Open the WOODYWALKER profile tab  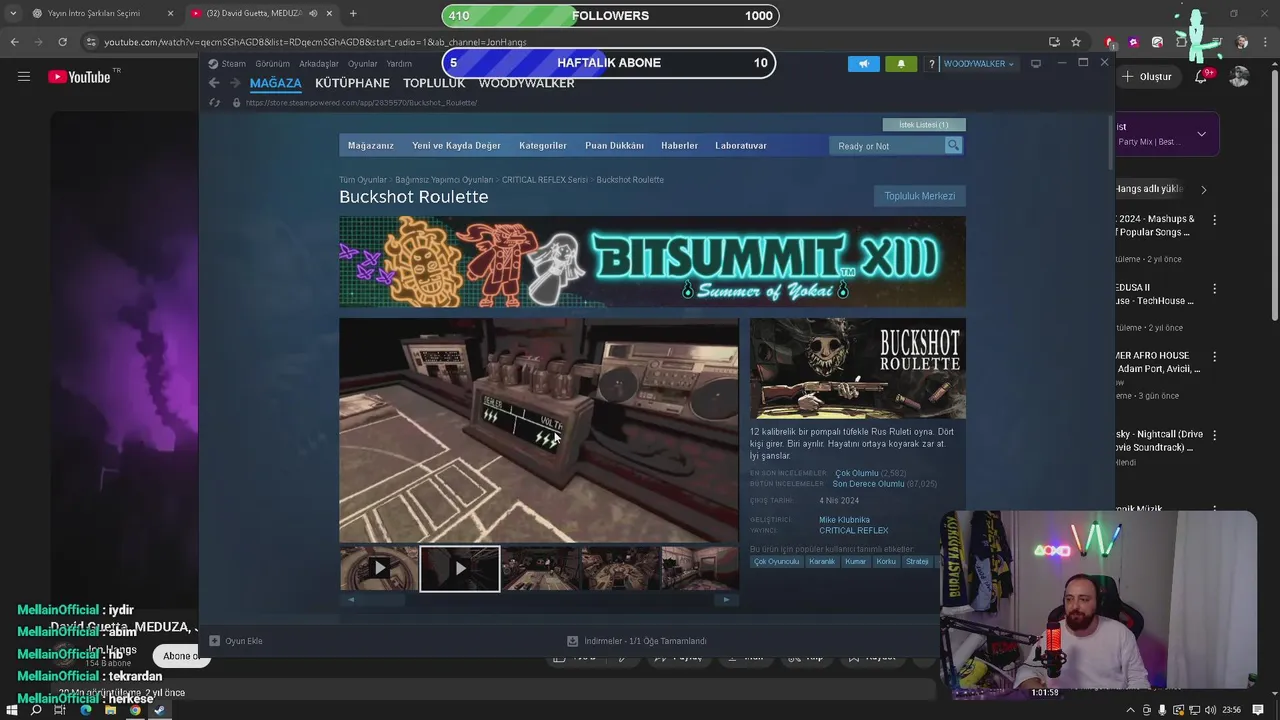point(526,83)
